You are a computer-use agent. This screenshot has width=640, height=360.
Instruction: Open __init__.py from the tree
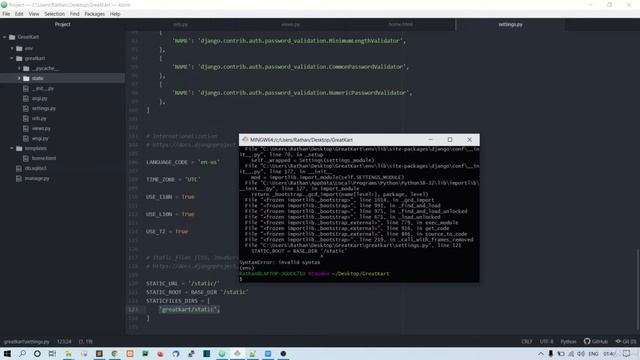point(42,88)
